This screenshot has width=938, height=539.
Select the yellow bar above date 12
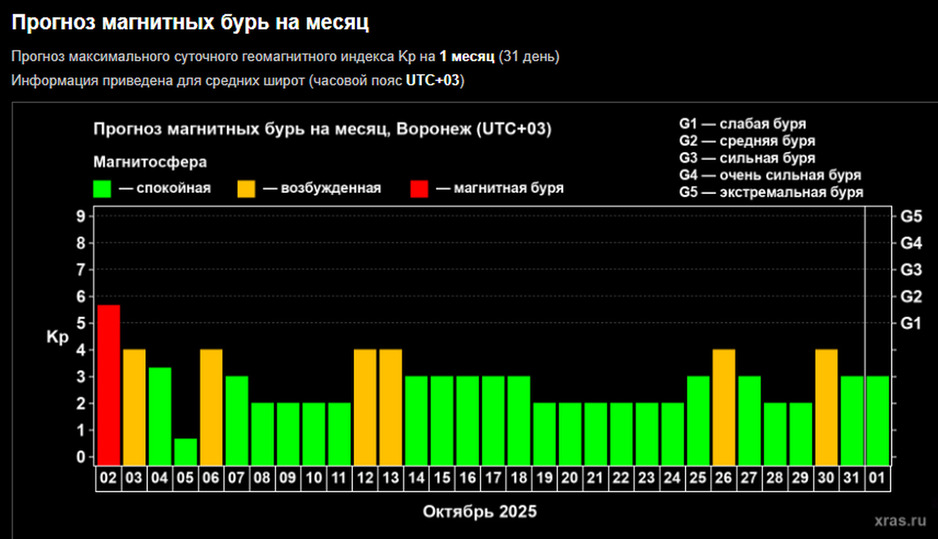point(365,406)
